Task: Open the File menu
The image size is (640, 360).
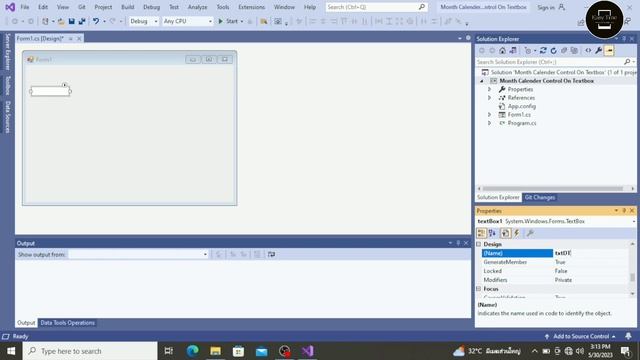Action: (25, 7)
